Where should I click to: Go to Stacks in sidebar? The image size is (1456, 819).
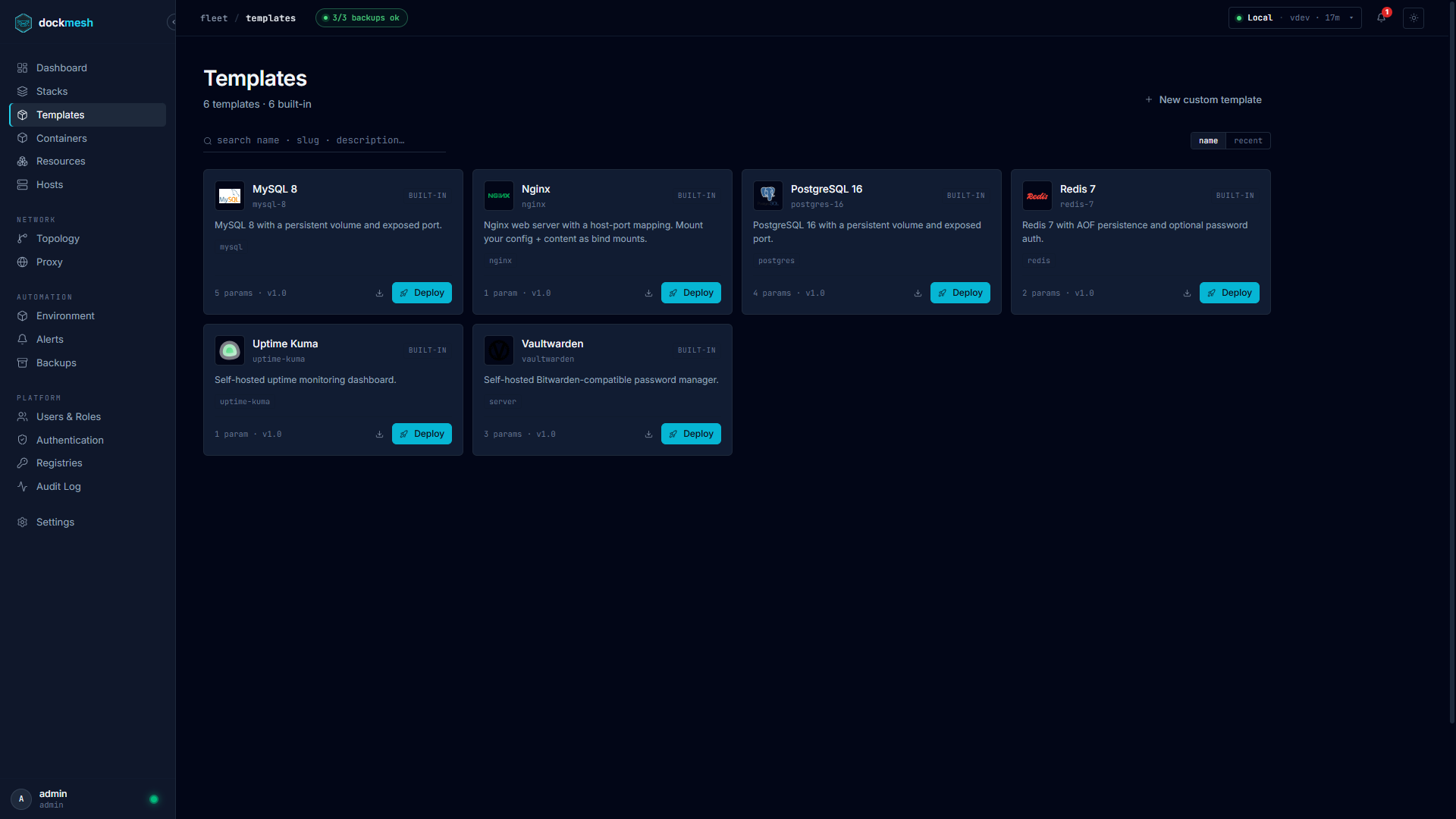pos(87,92)
